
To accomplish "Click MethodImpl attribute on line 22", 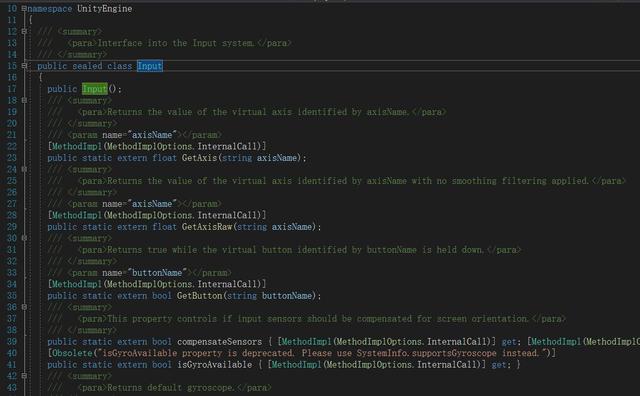I will click(77, 146).
